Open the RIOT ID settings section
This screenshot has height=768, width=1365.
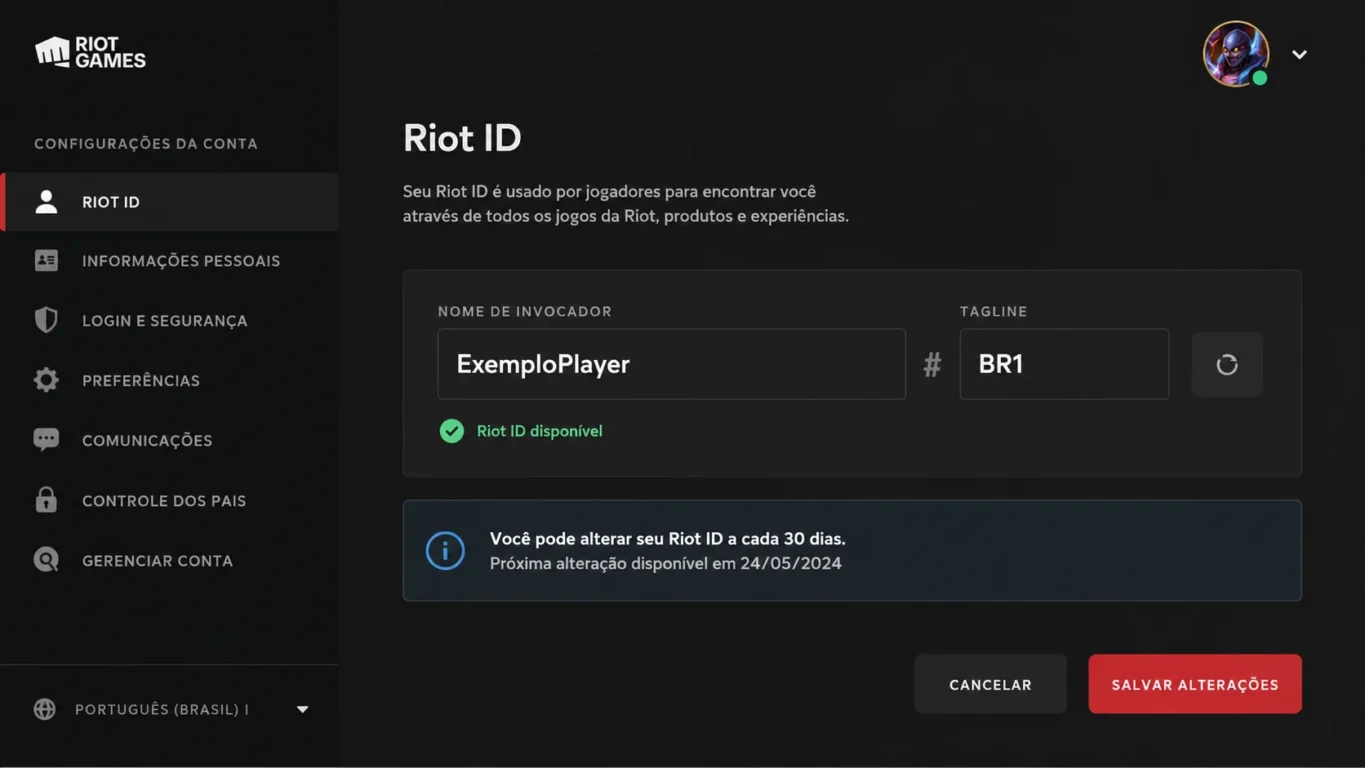tap(169, 202)
